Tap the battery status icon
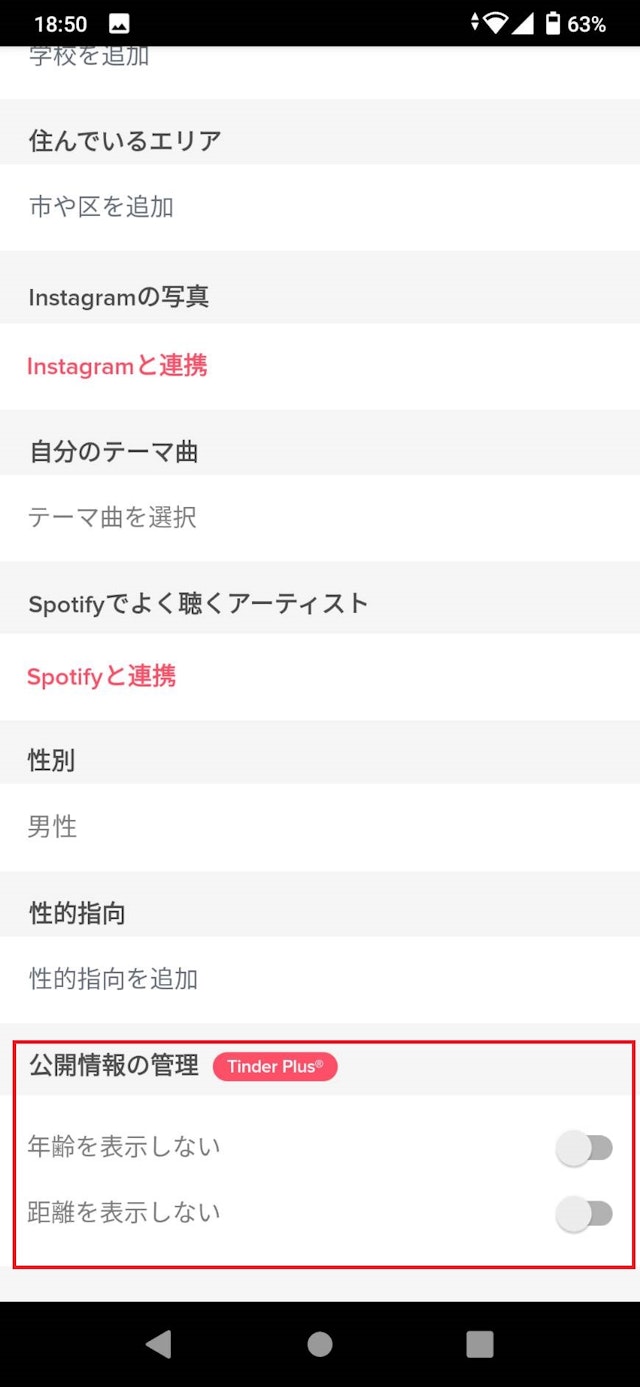640x1387 pixels. tap(552, 24)
